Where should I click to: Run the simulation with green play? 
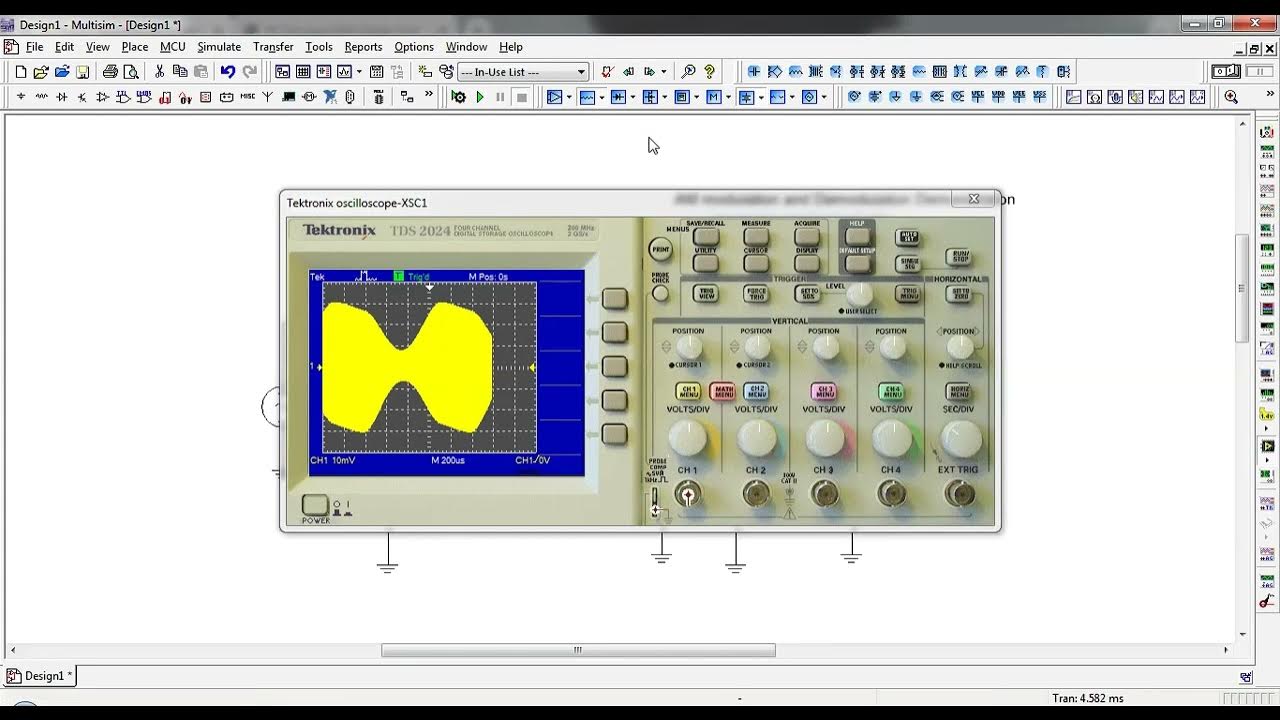[x=480, y=97]
